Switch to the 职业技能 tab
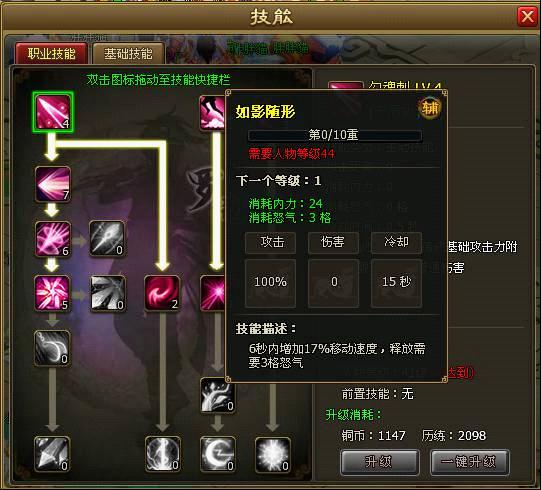Screen dimensions: 541x490 click(51, 54)
